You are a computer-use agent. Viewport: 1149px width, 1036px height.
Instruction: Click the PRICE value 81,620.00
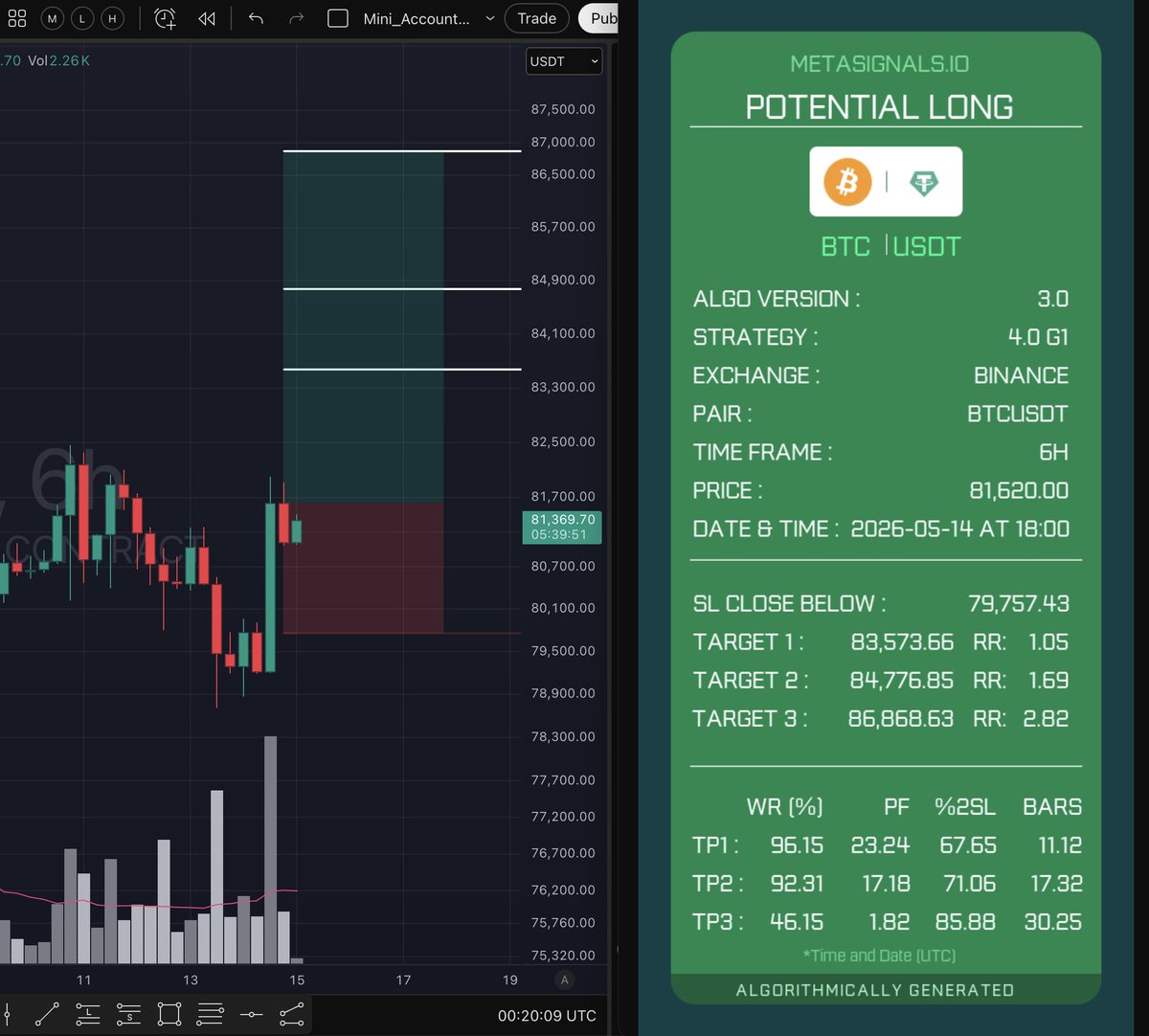tap(1019, 490)
